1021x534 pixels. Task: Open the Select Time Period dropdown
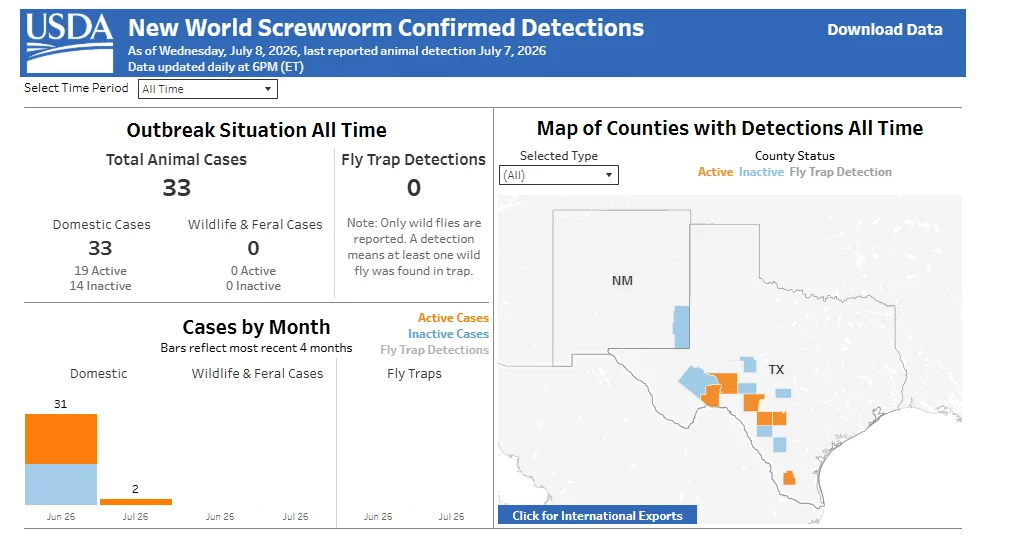(x=208, y=89)
